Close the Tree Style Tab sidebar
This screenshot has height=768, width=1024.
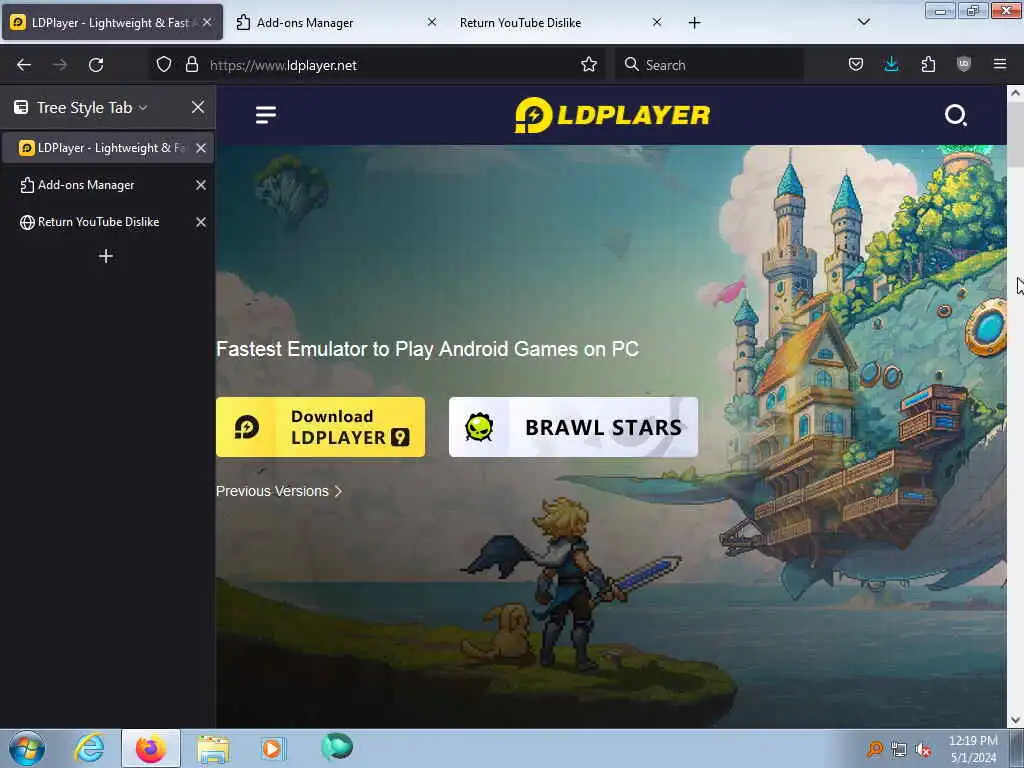(x=198, y=107)
